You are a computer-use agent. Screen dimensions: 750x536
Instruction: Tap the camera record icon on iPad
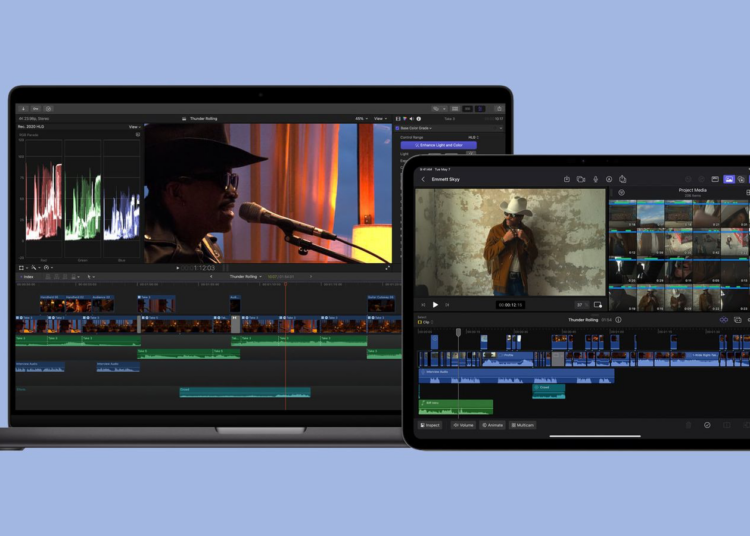pos(581,179)
